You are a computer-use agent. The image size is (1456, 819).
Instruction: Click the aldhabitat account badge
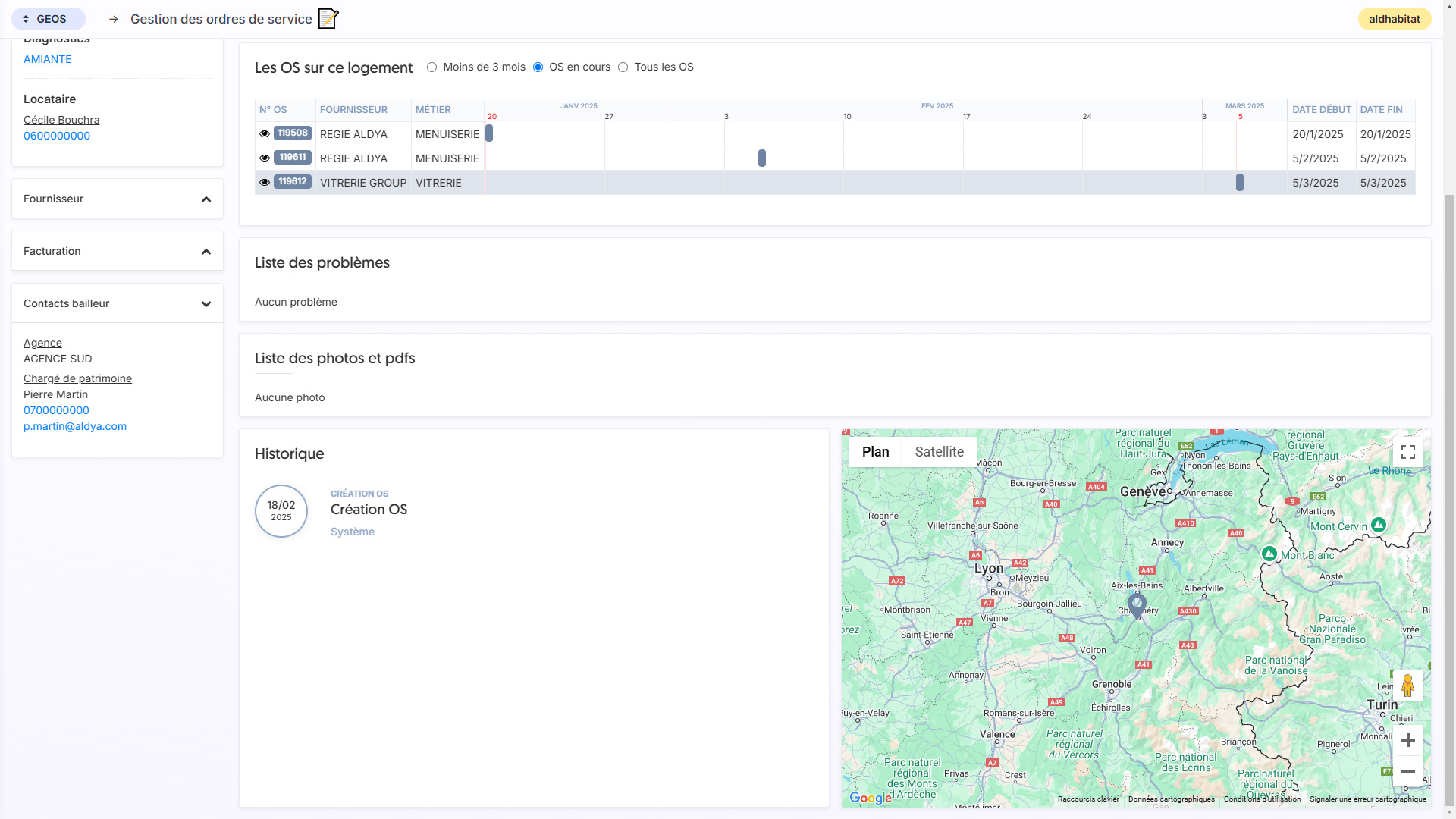click(x=1394, y=18)
